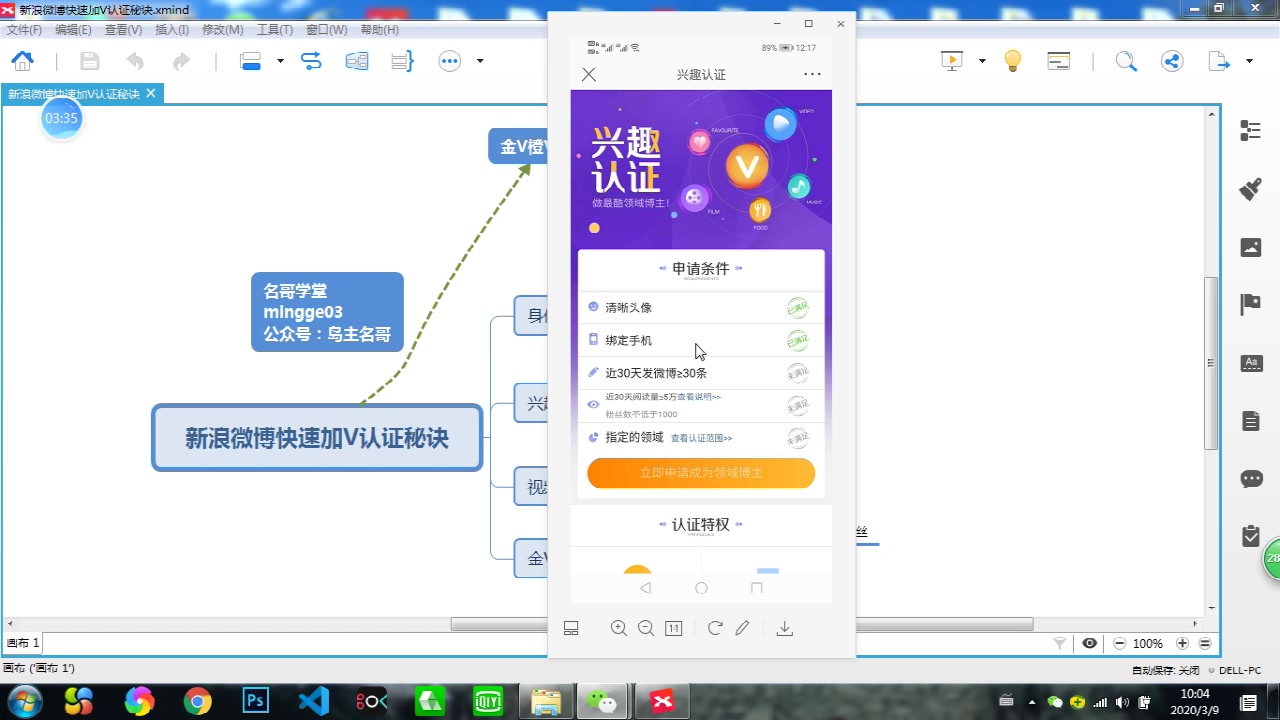The height and width of the screenshot is (720, 1280).
Task: Select the 名哥学堂 mingge03 floating topic
Action: pyautogui.click(x=327, y=312)
